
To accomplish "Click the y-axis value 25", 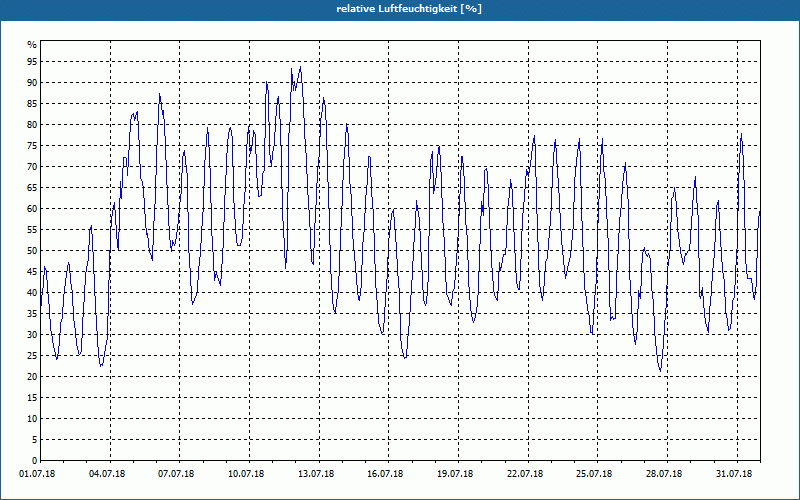I will 32,356.
